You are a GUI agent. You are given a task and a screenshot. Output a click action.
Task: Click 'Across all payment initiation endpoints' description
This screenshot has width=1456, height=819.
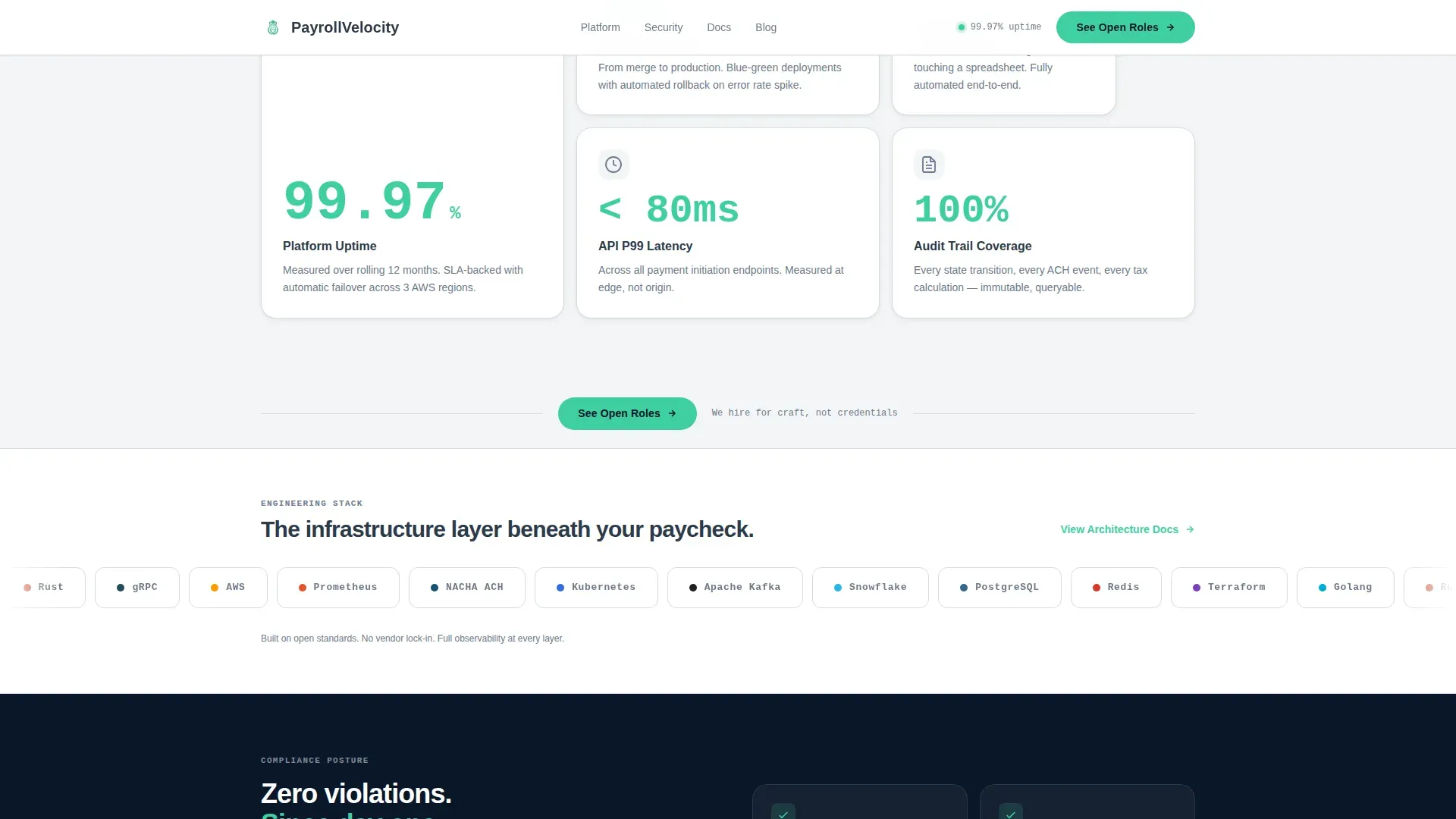pos(720,279)
